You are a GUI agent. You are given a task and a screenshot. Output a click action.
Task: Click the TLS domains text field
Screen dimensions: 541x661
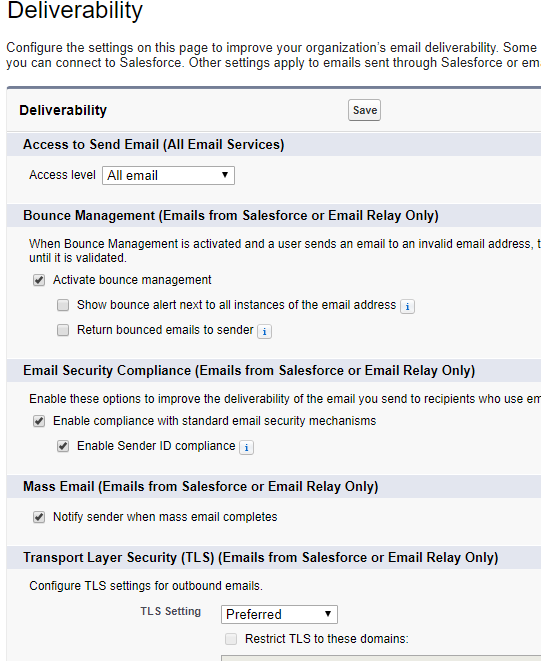point(381,658)
